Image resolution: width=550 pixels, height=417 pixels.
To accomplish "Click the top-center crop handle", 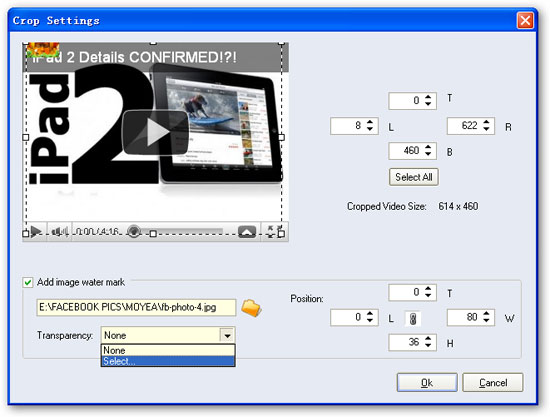I will tap(153, 43).
